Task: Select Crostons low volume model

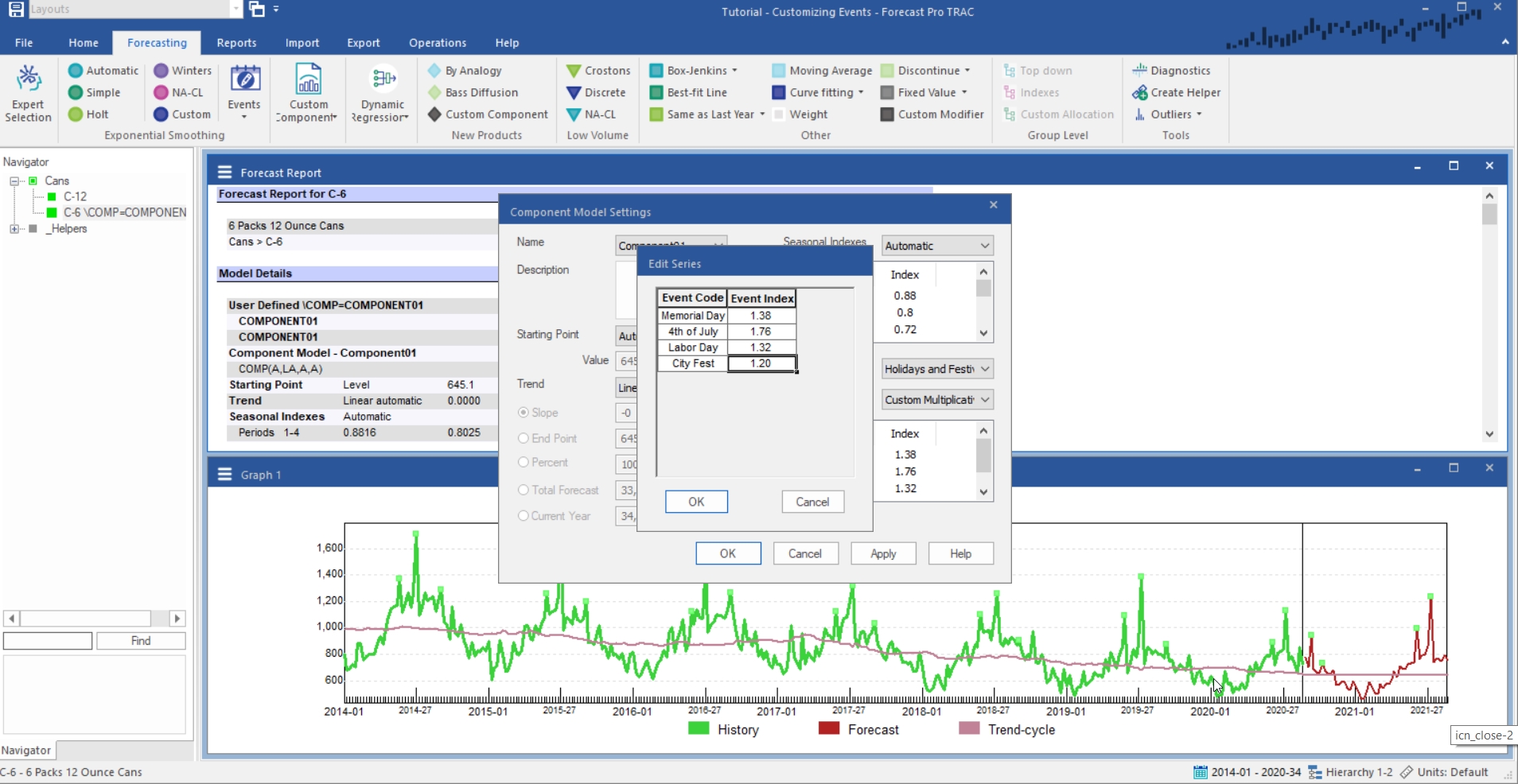Action: (598, 71)
